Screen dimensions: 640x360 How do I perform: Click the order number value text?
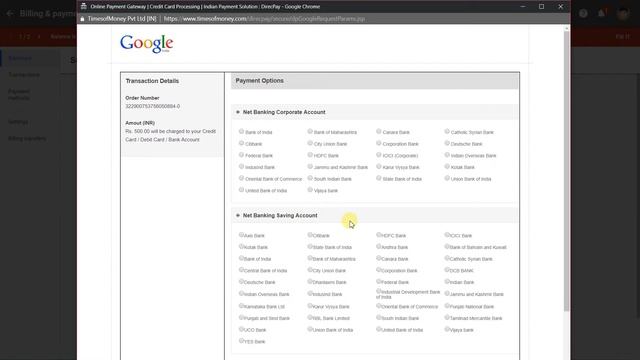pos(153,106)
